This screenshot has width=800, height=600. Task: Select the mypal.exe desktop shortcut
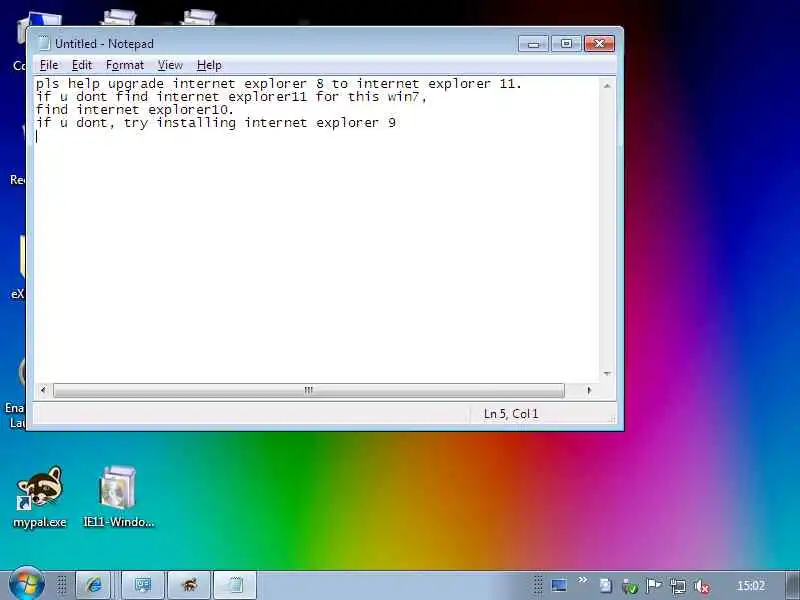pyautogui.click(x=40, y=497)
